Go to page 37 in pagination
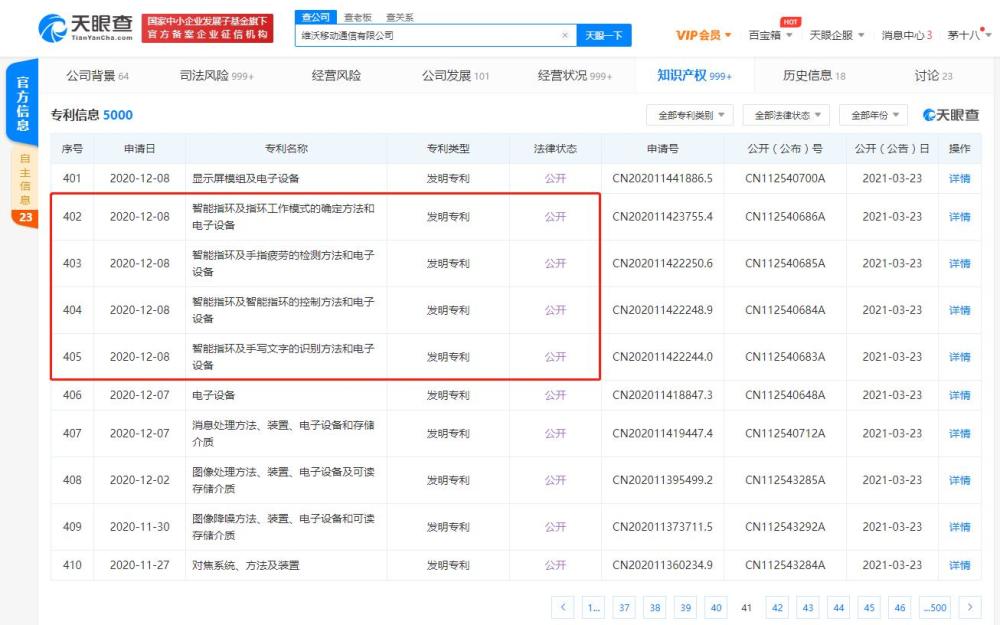 pyautogui.click(x=624, y=607)
